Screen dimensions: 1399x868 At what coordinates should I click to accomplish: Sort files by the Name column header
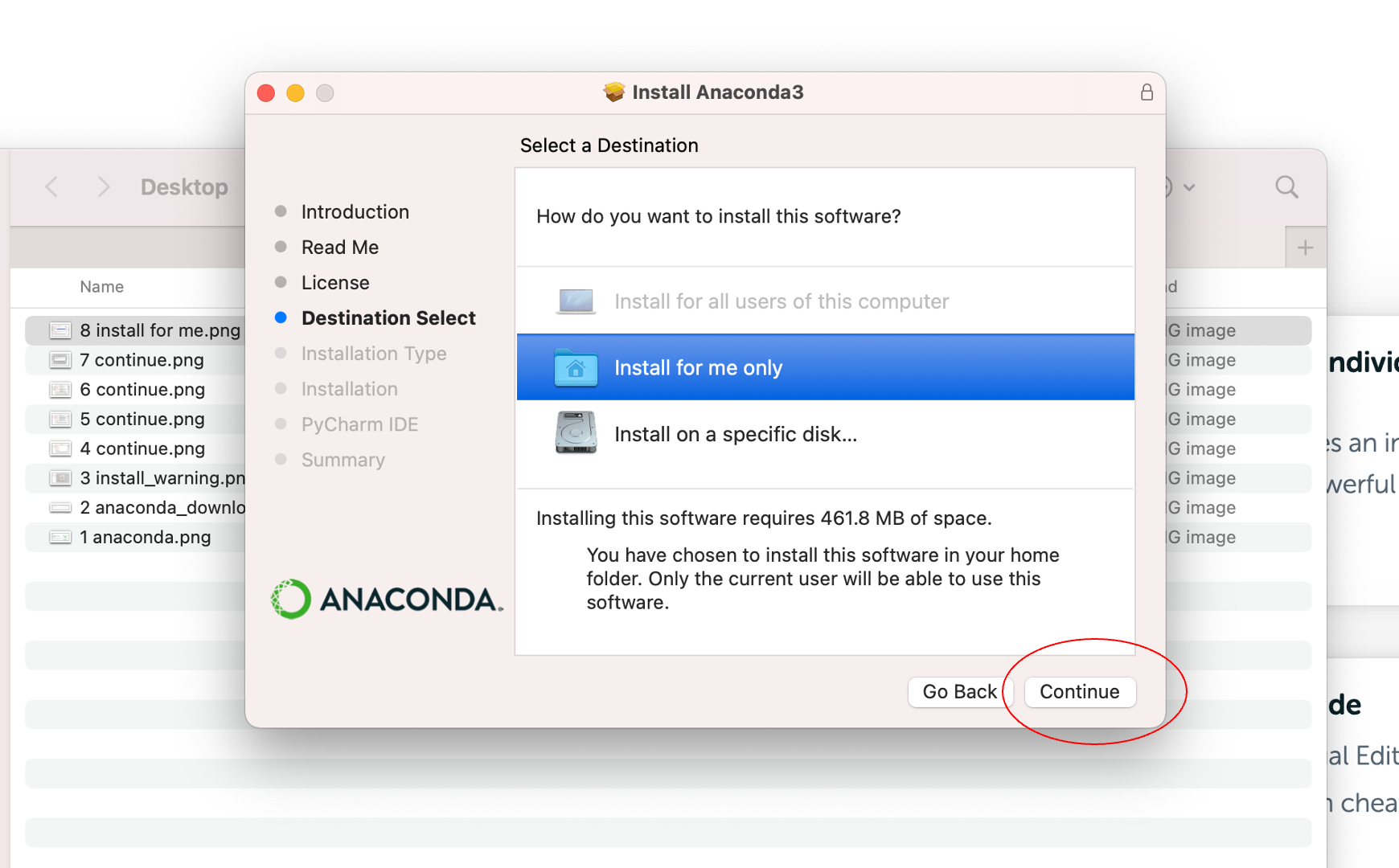(x=101, y=286)
